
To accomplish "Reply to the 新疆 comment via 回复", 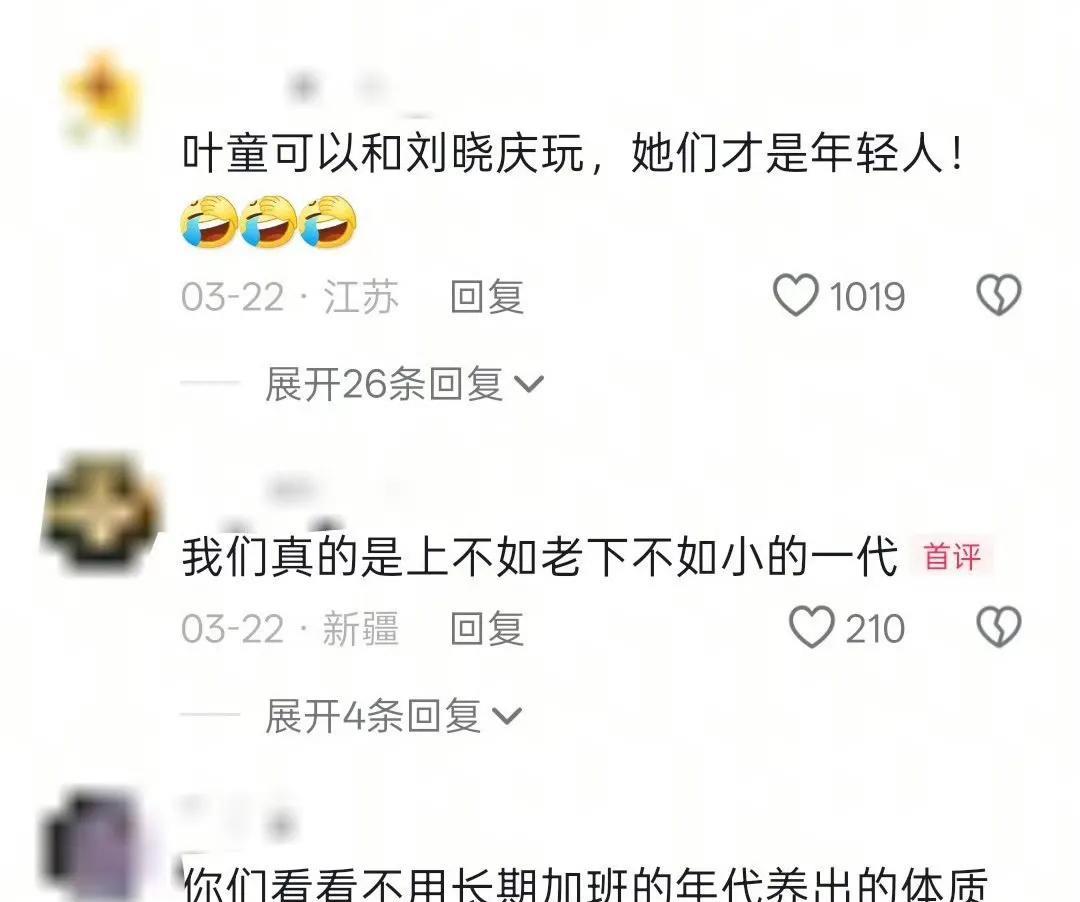I will (487, 629).
